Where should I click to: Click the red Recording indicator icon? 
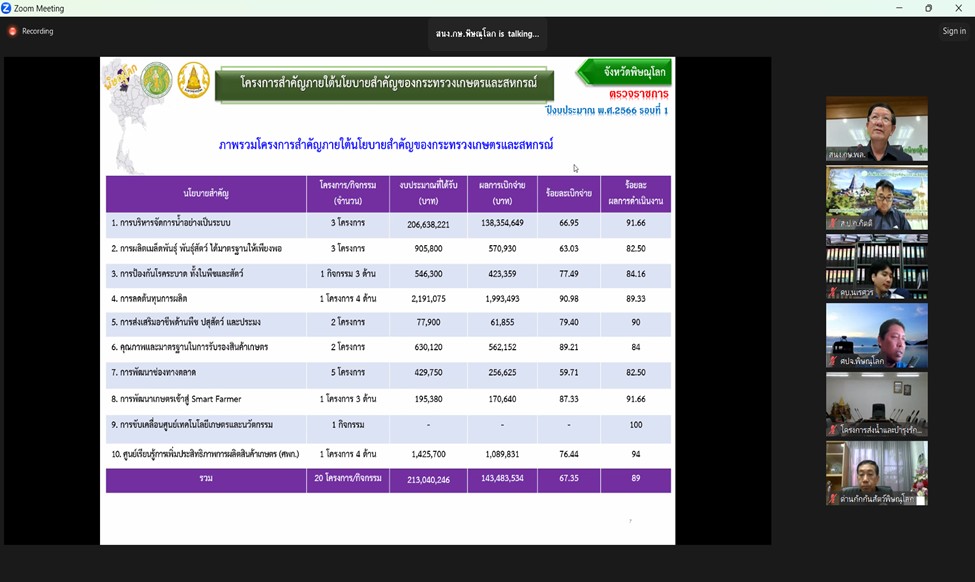pyautogui.click(x=12, y=31)
